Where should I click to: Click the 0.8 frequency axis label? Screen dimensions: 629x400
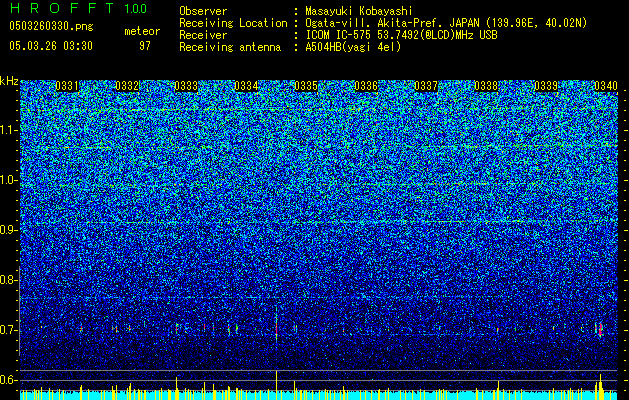[9, 280]
